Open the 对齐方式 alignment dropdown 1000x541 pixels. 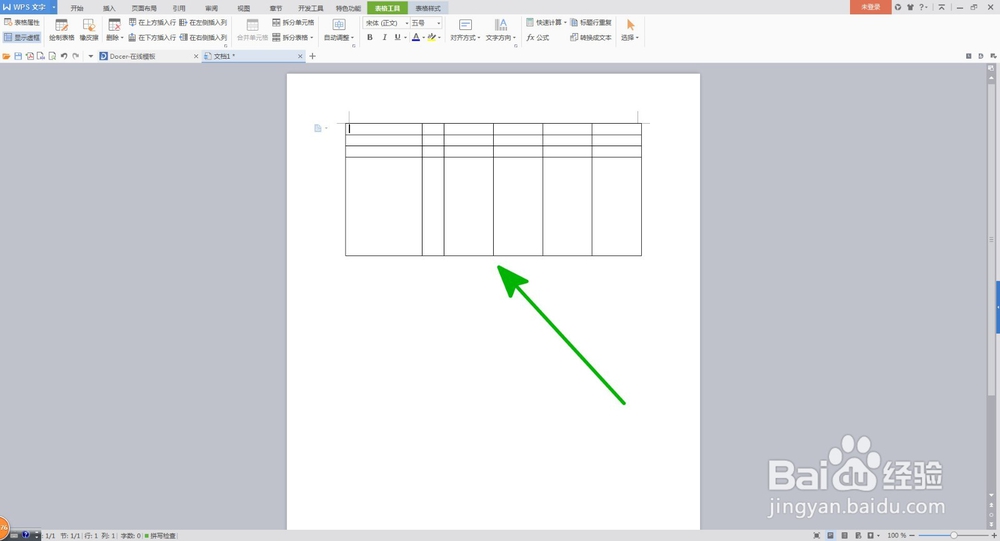[465, 30]
